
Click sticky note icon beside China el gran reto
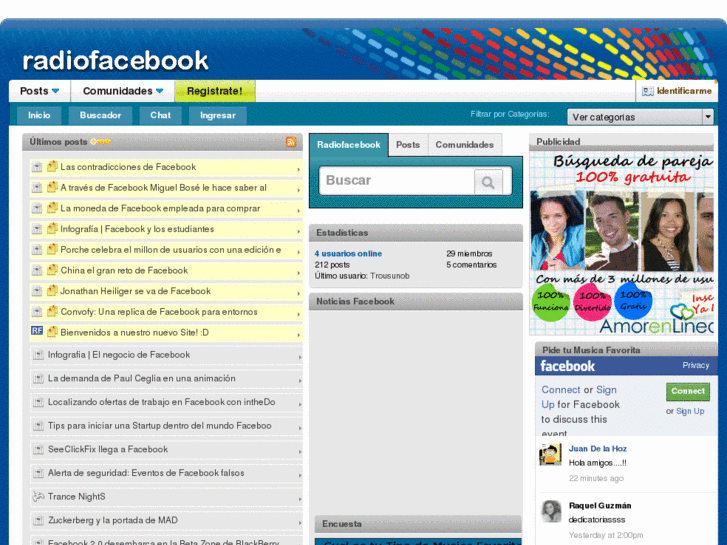[x=52, y=270]
